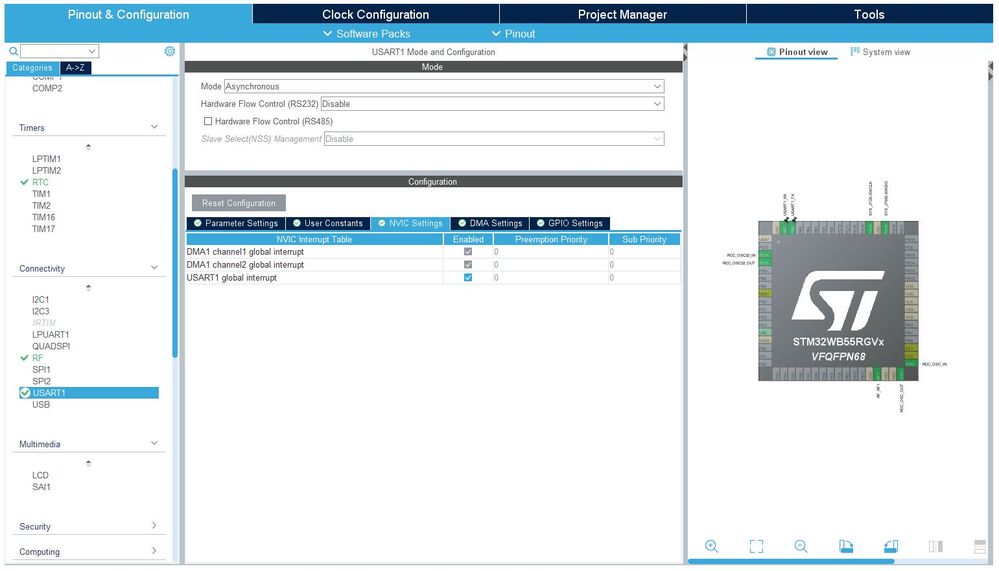Open the Tools tab
This screenshot has height=571, width=999.
point(869,14)
